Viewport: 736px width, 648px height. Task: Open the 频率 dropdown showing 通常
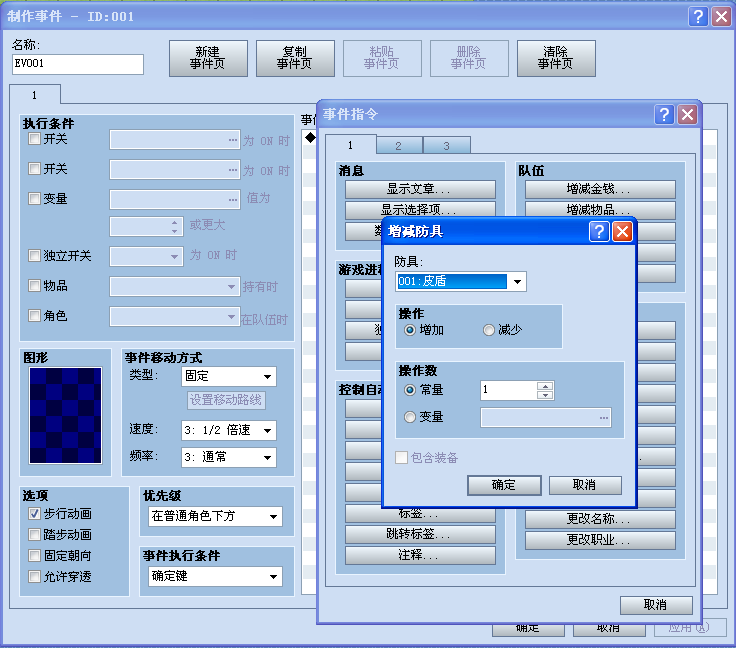[229, 457]
